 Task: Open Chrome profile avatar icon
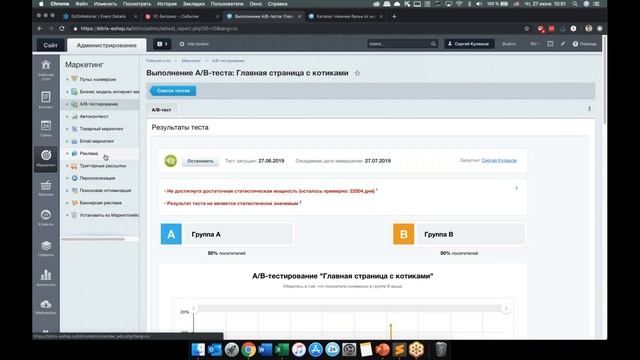589,29
